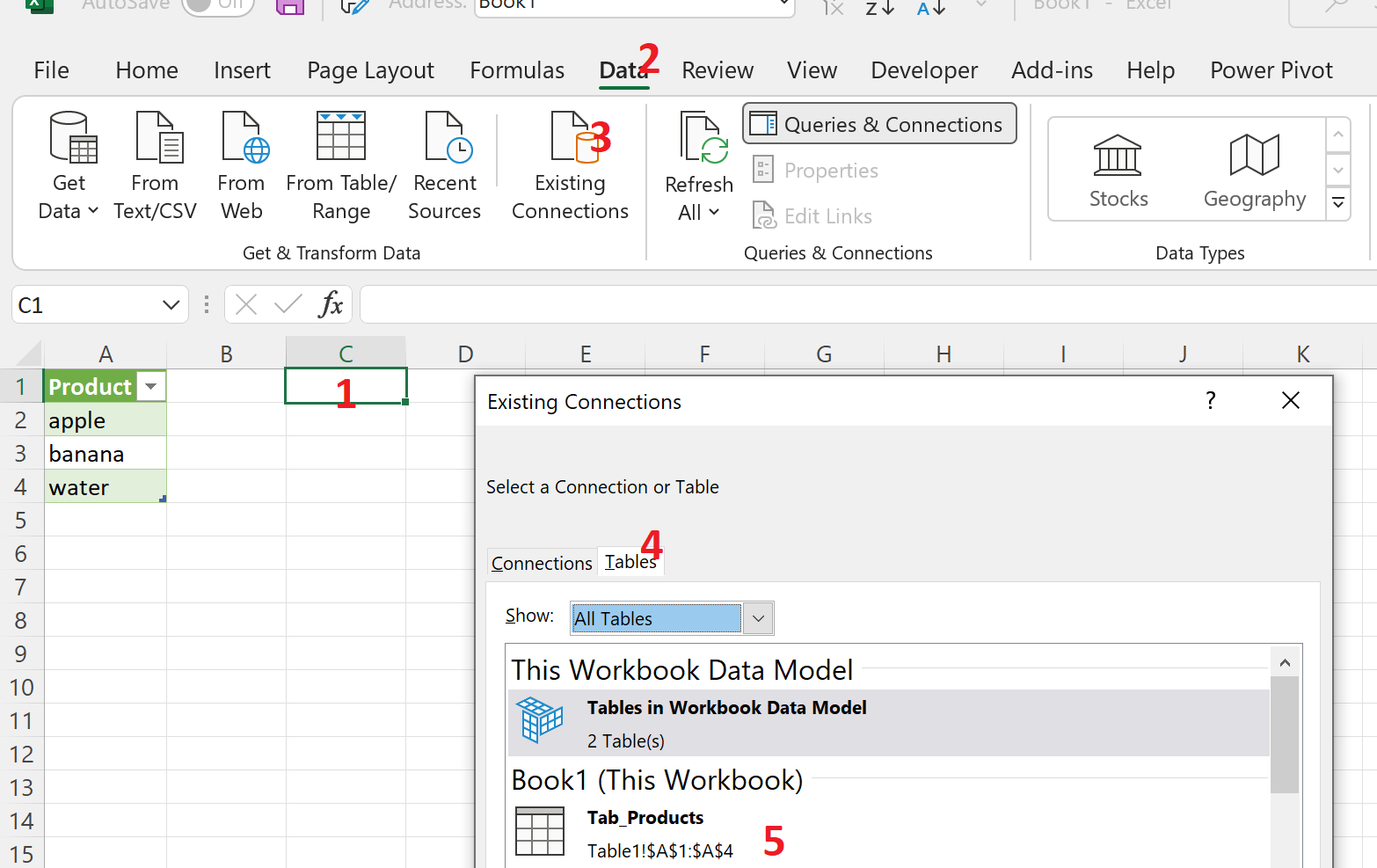
Task: Expand the Show All Tables combo box
Action: (x=758, y=618)
